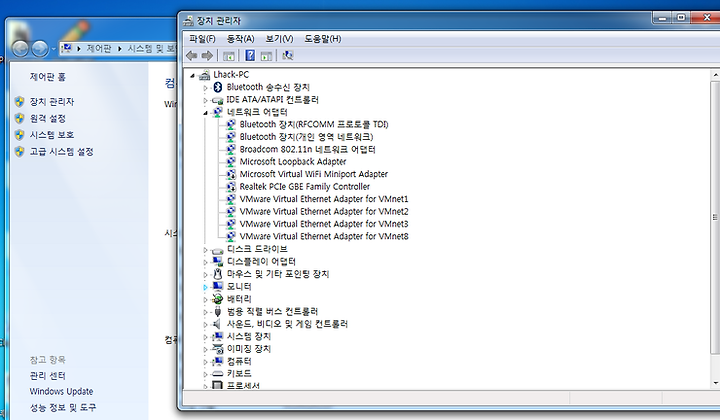The height and width of the screenshot is (420, 720).
Task: Click the action pane toolbar icon
Action: pyautogui.click(x=266, y=56)
